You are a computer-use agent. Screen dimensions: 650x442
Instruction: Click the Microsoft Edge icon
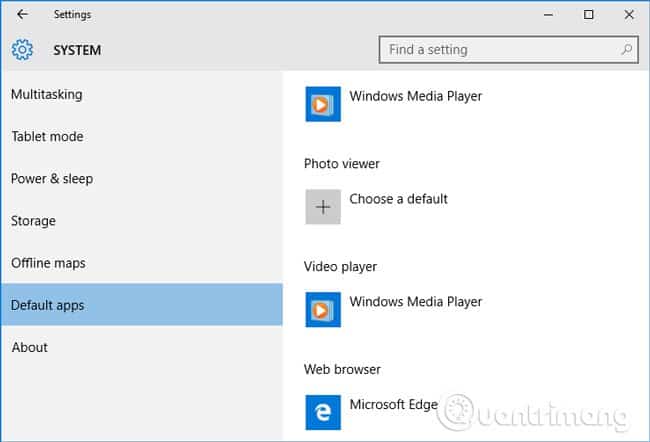coord(323,412)
